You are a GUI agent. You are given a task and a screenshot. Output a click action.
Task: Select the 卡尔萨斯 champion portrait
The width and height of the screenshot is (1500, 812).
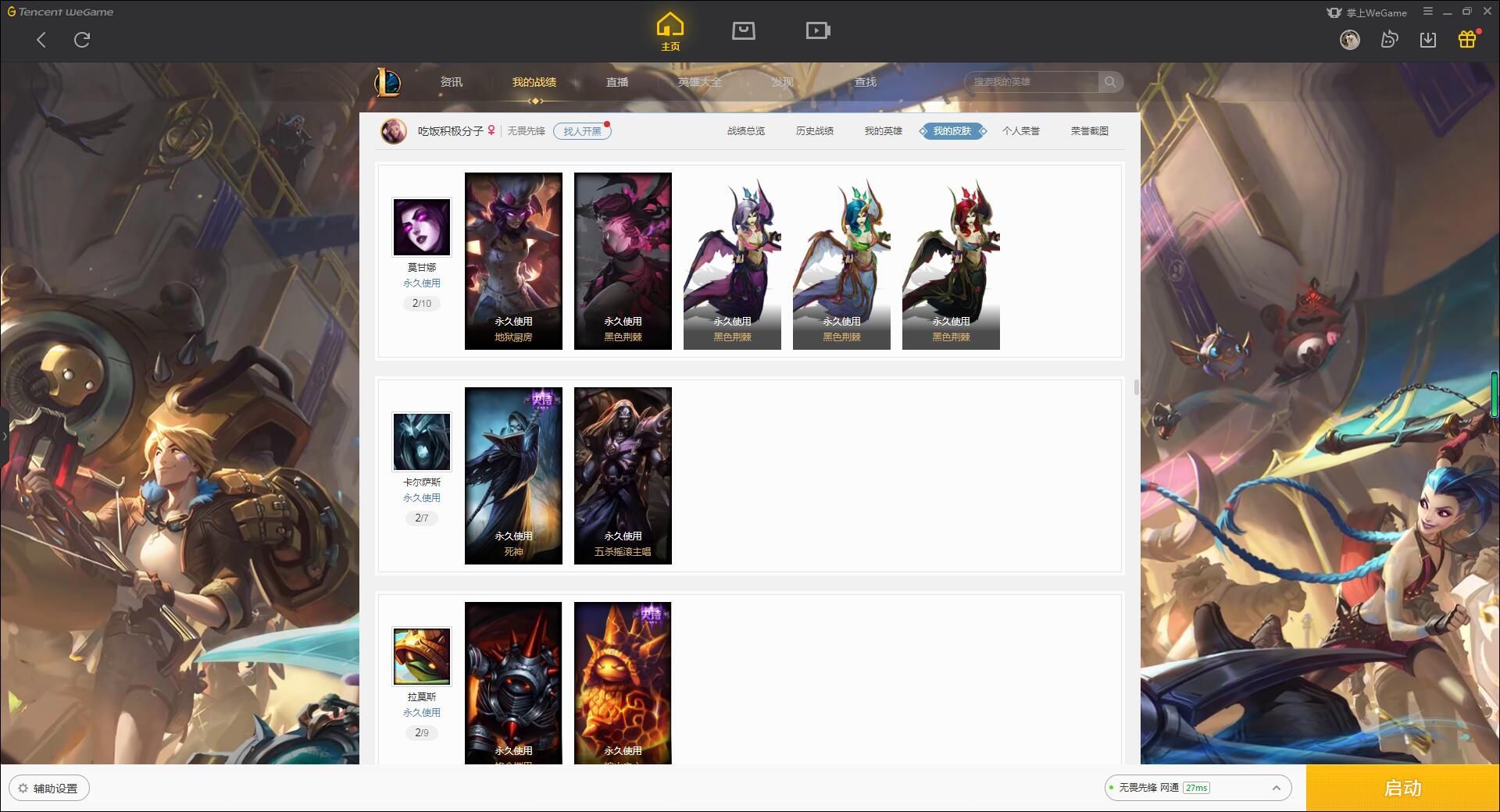pos(422,442)
